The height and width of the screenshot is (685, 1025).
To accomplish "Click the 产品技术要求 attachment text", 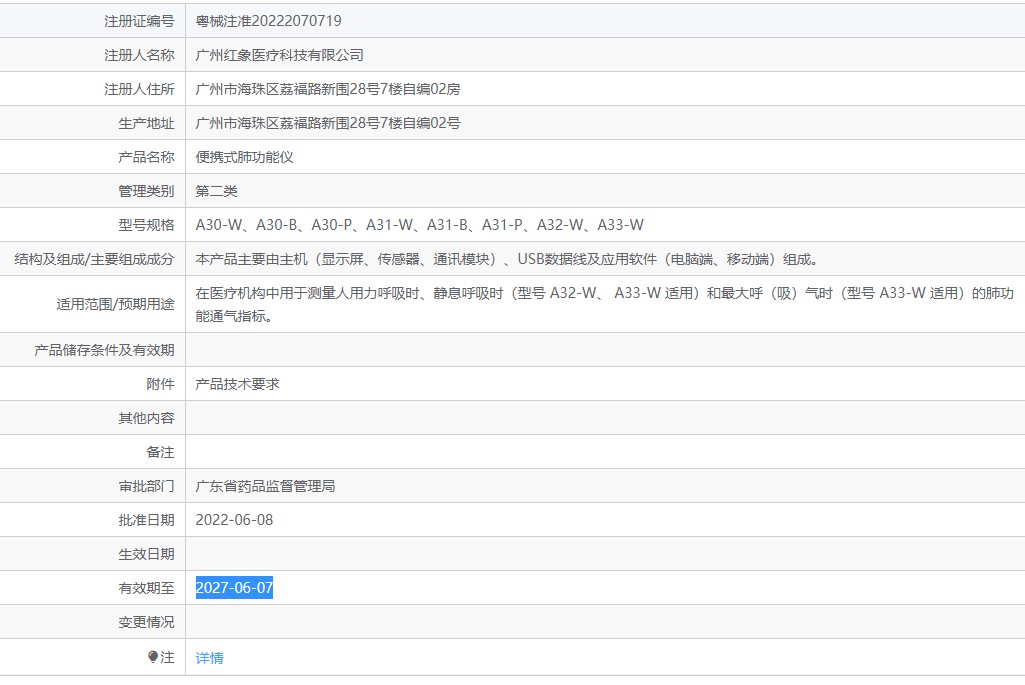I will pos(237,384).
